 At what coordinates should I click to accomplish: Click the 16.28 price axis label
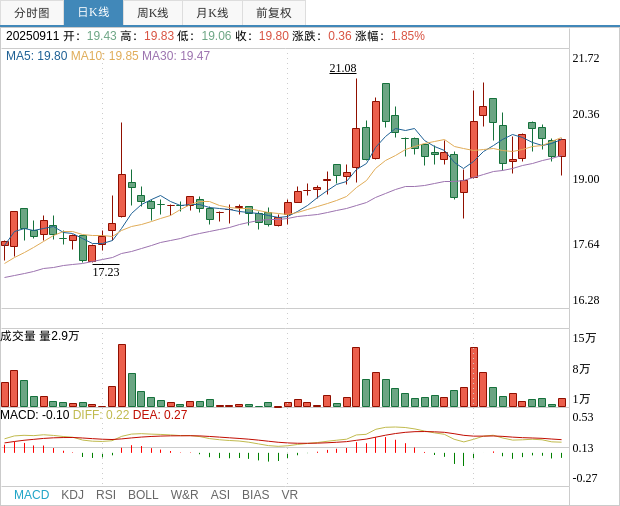click(586, 300)
